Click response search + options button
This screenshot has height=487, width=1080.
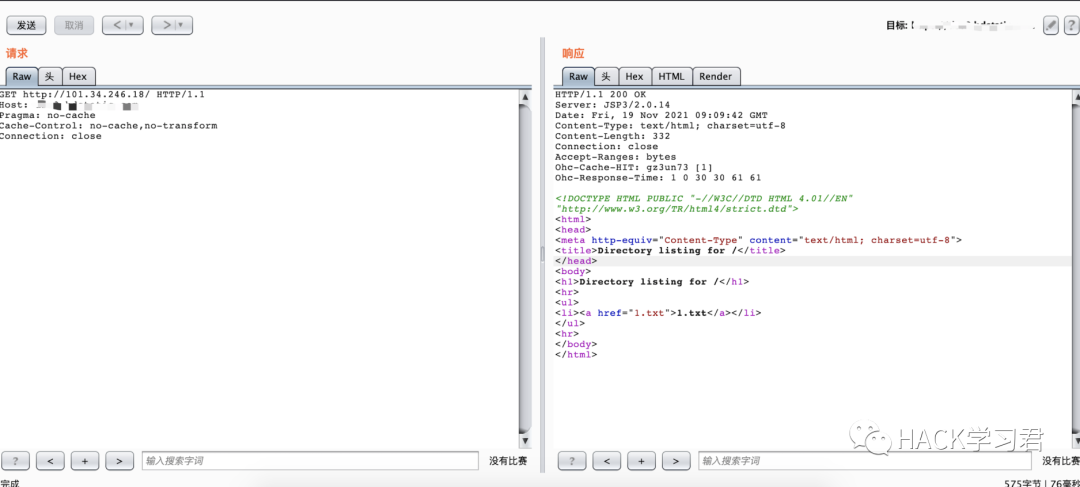coord(641,461)
